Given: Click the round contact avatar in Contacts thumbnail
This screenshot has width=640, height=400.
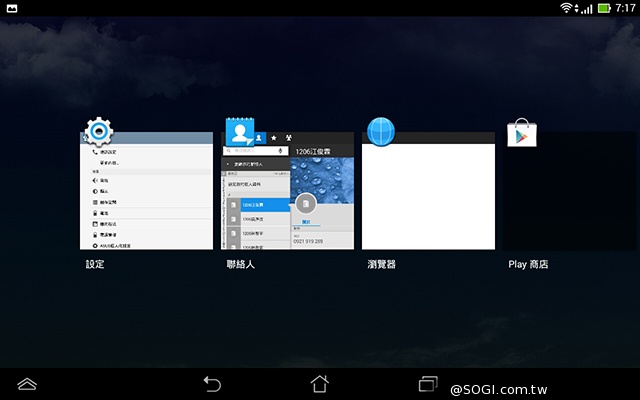Looking at the screenshot, I should coord(306,203).
